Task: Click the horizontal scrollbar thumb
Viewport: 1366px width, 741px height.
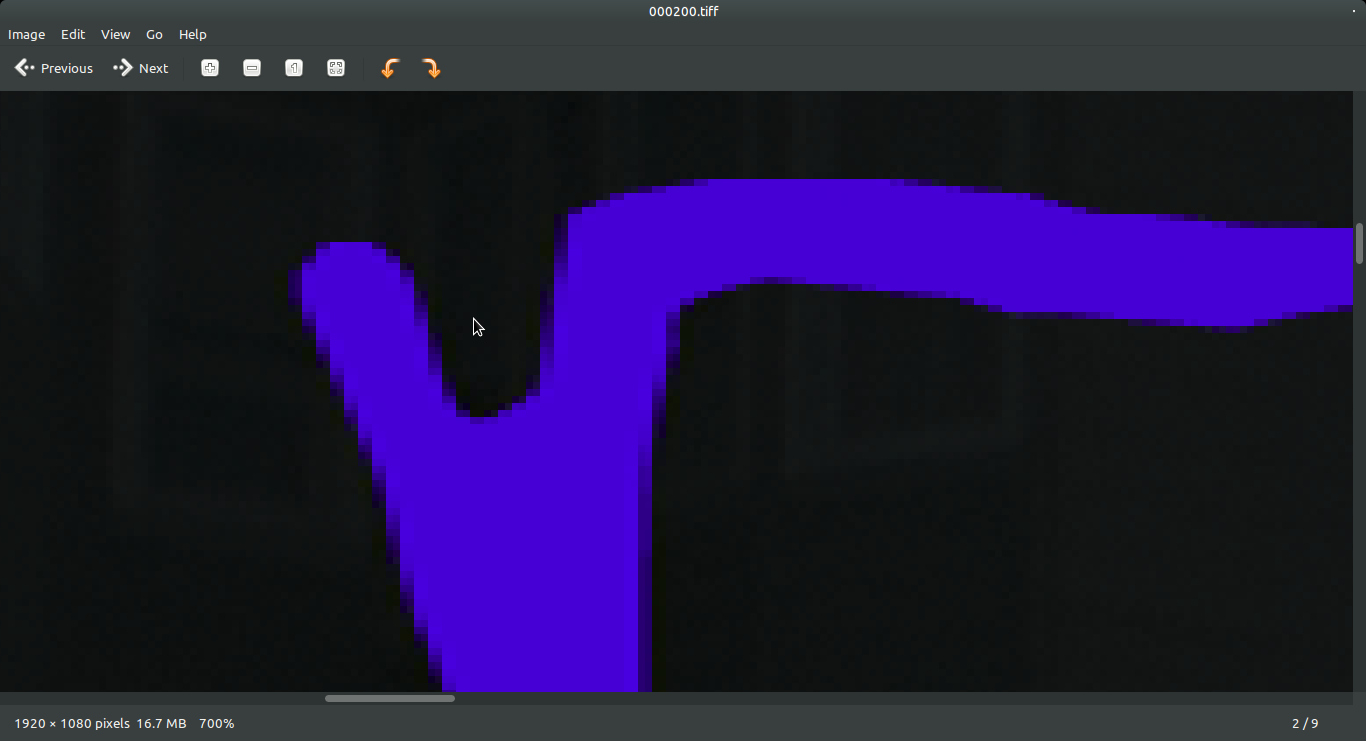Action: (390, 698)
